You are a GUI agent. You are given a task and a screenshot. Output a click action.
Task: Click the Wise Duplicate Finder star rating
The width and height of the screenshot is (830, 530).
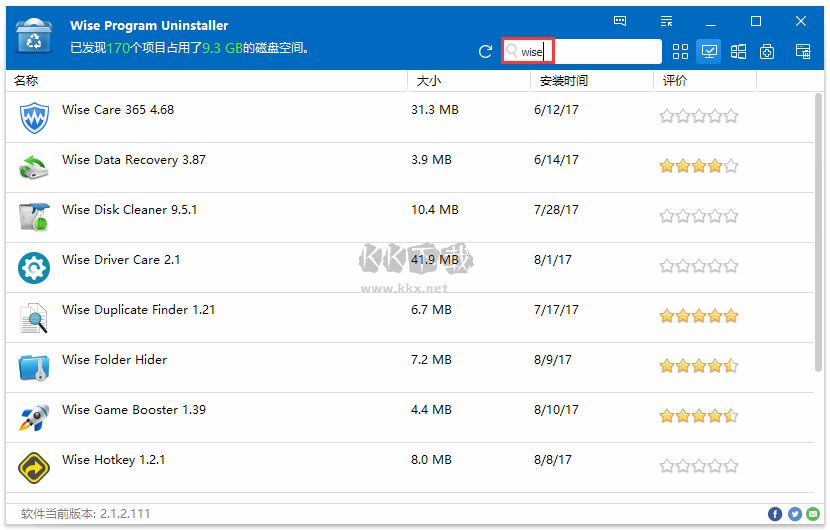coord(699,316)
